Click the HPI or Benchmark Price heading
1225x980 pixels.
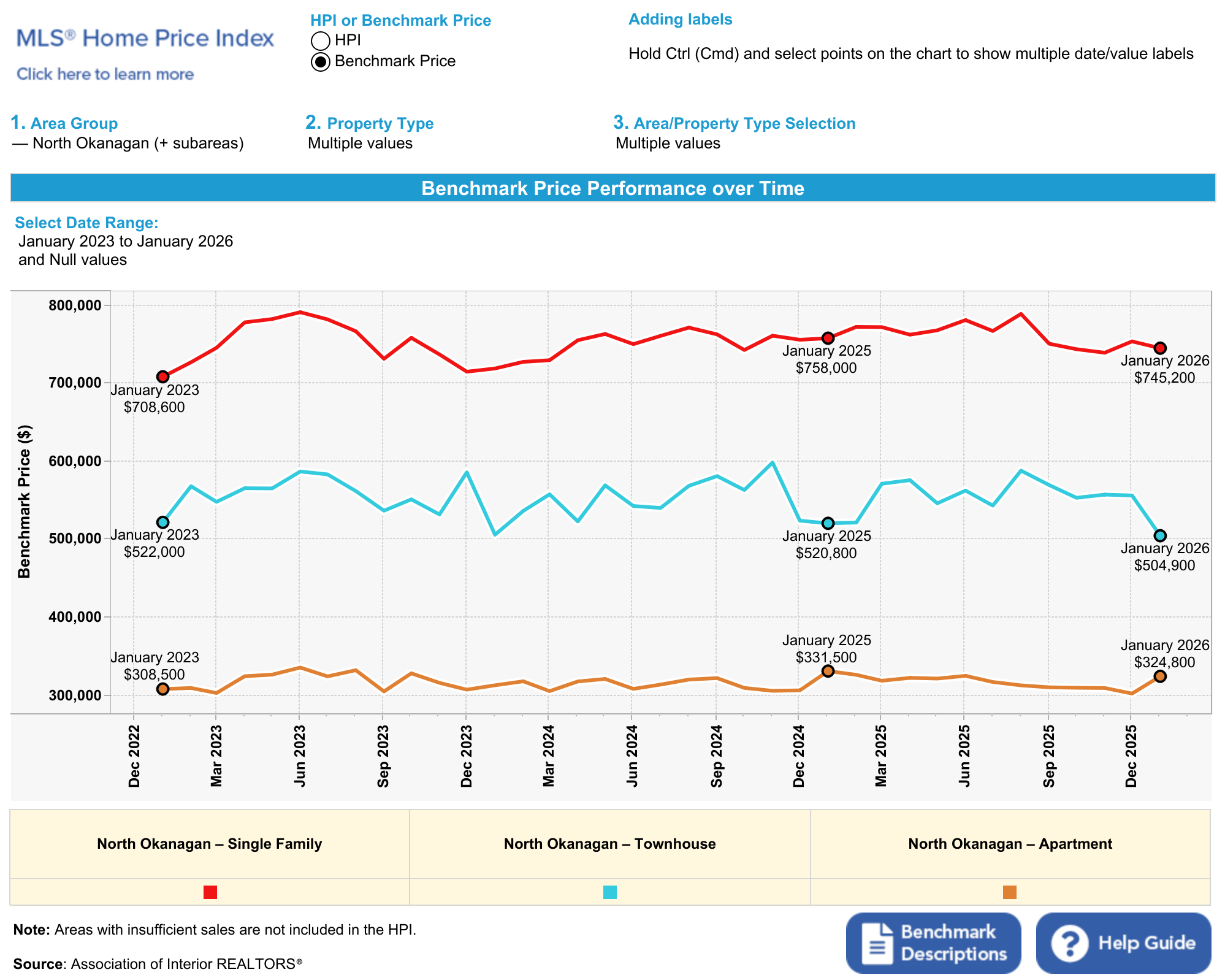[401, 20]
